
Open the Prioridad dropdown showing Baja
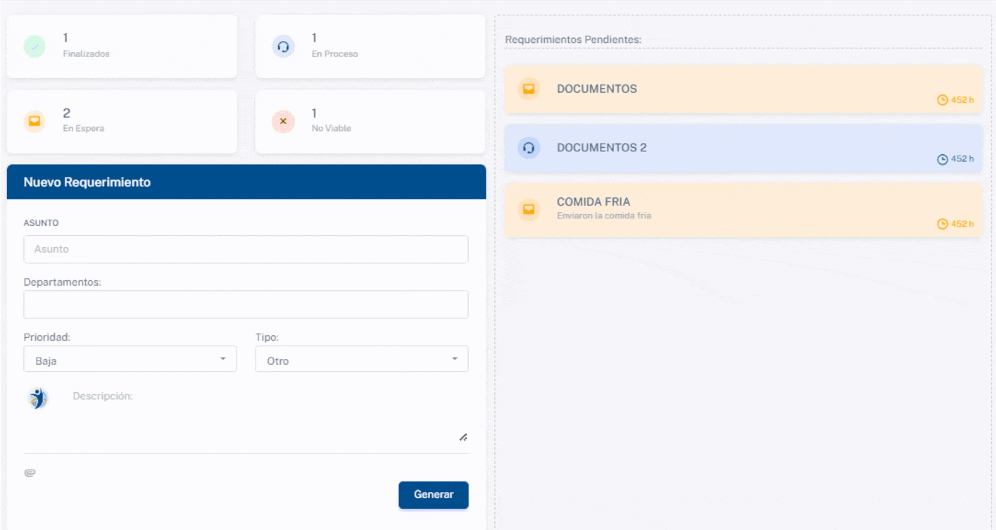pos(130,359)
